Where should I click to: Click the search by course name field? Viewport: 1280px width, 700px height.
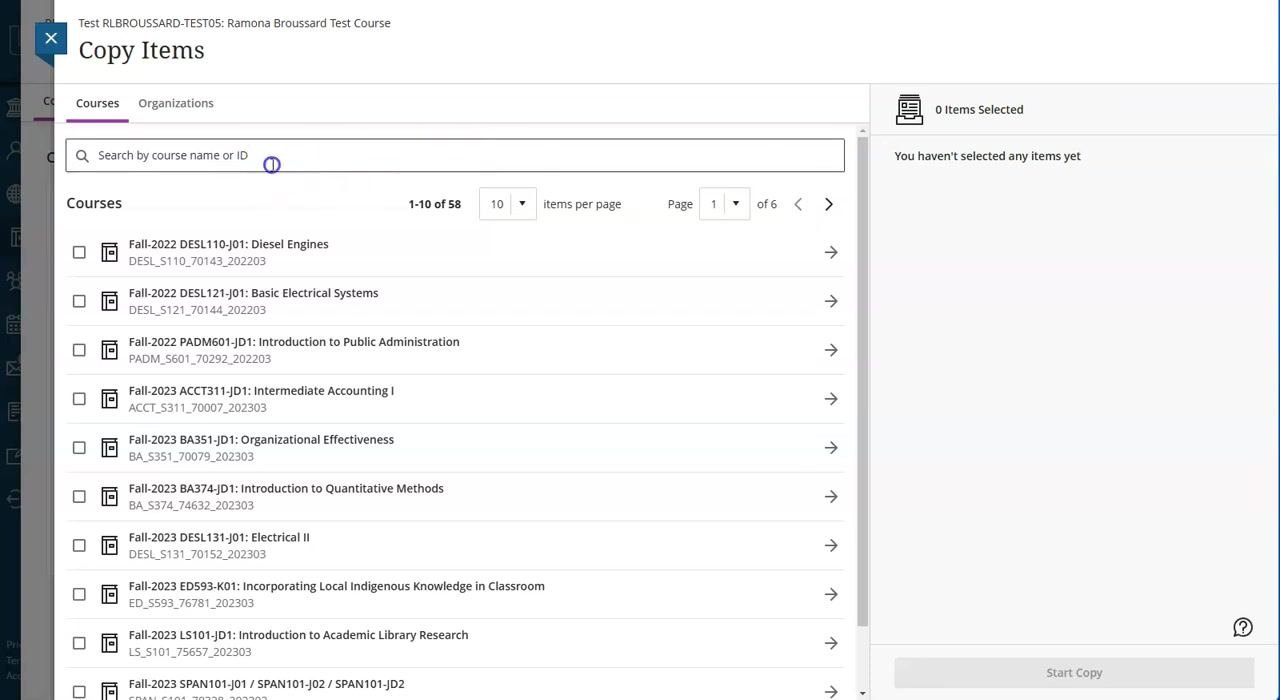point(455,155)
